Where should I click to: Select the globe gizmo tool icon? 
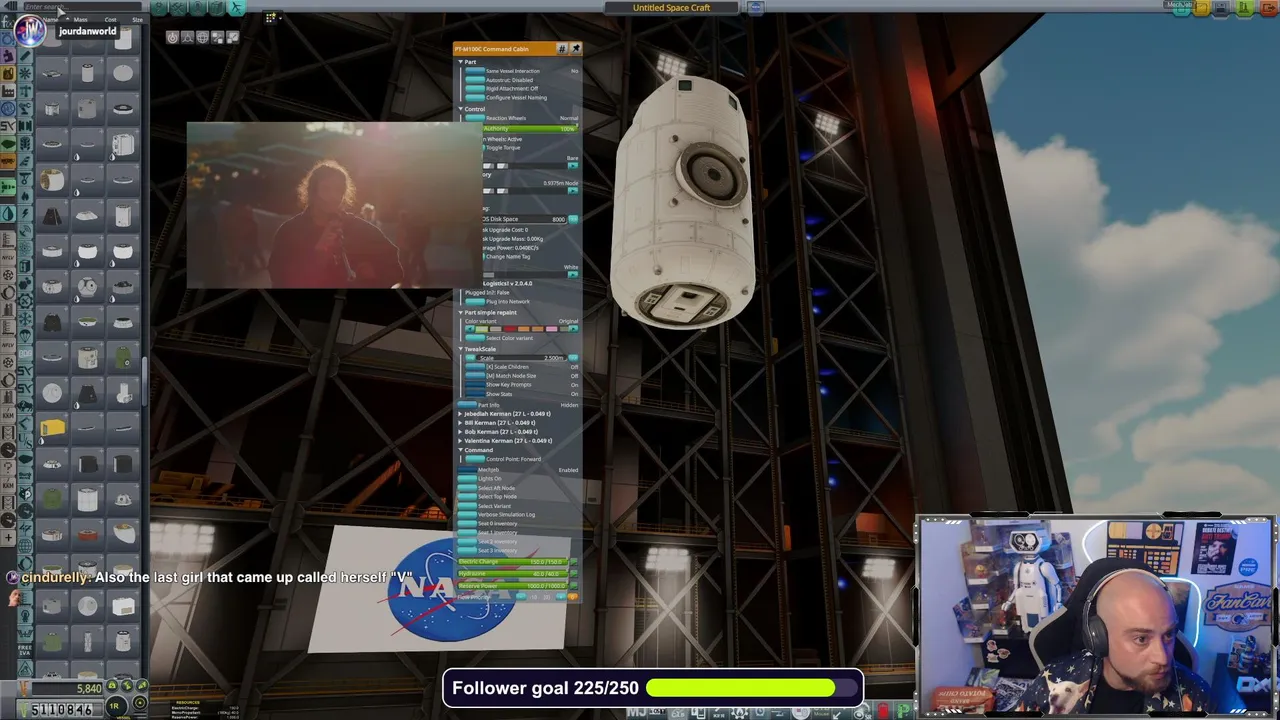pos(203,37)
